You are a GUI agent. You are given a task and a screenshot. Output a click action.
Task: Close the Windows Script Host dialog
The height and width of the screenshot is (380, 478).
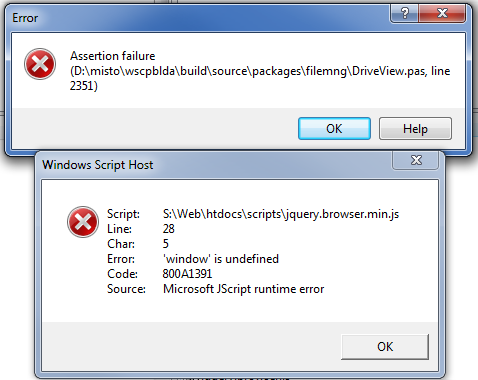(x=416, y=160)
